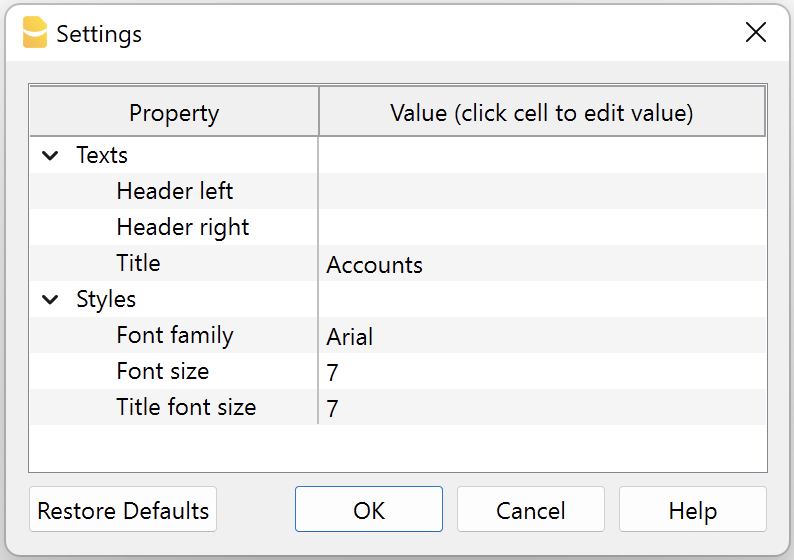Click the Value column header

click(542, 113)
